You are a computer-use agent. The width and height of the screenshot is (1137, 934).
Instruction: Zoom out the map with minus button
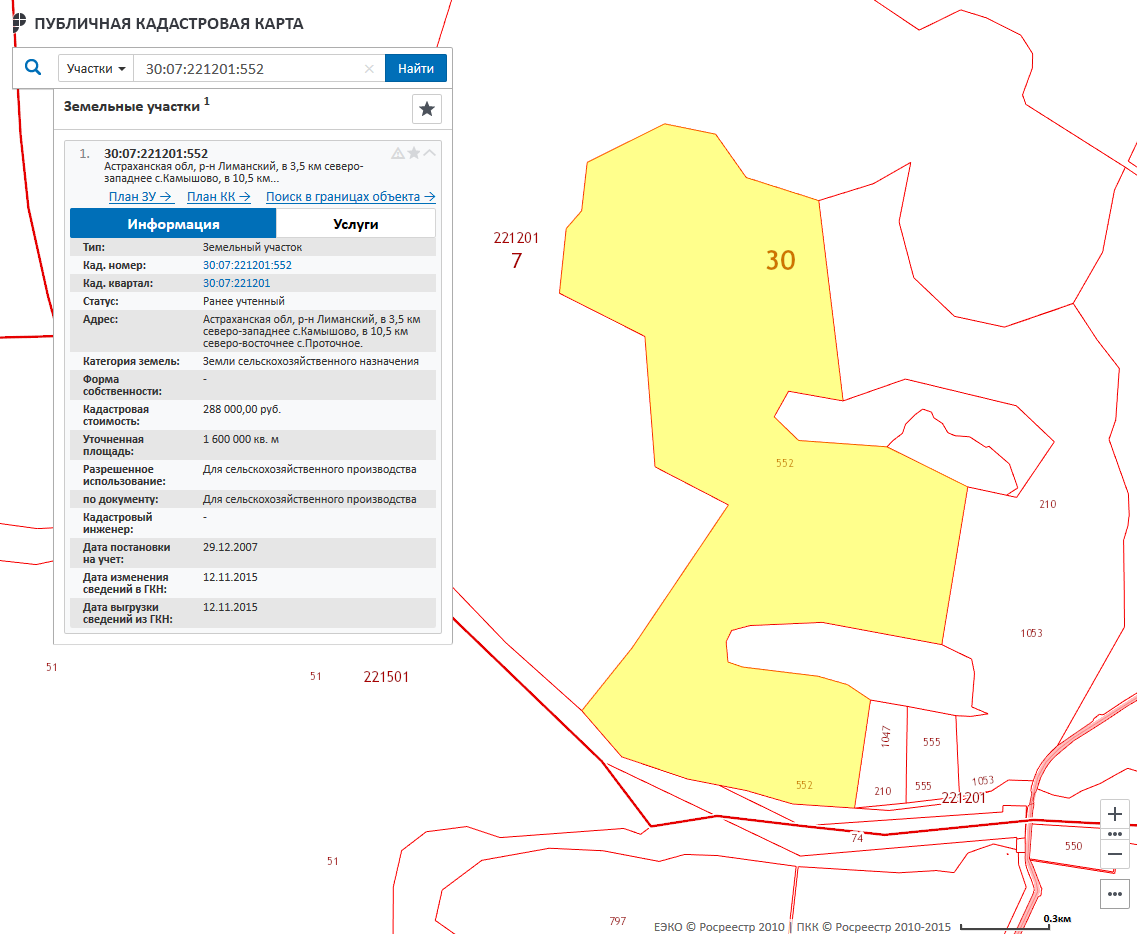(1115, 854)
